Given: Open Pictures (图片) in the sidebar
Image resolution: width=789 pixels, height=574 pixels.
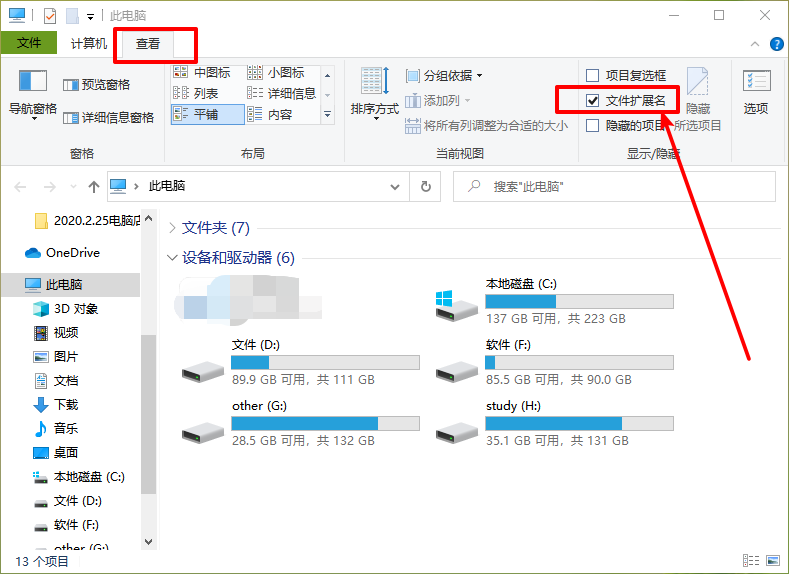Looking at the screenshot, I should click(x=56, y=357).
